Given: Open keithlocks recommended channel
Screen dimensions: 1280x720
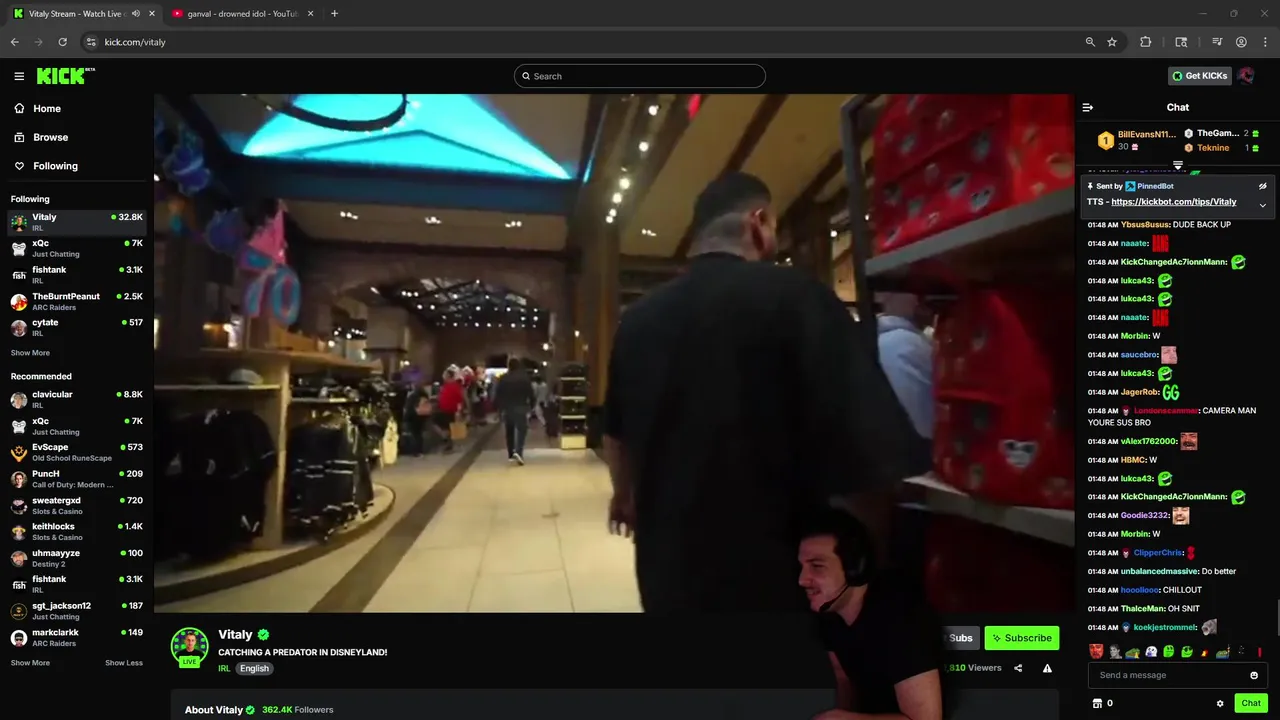Looking at the screenshot, I should (77, 532).
